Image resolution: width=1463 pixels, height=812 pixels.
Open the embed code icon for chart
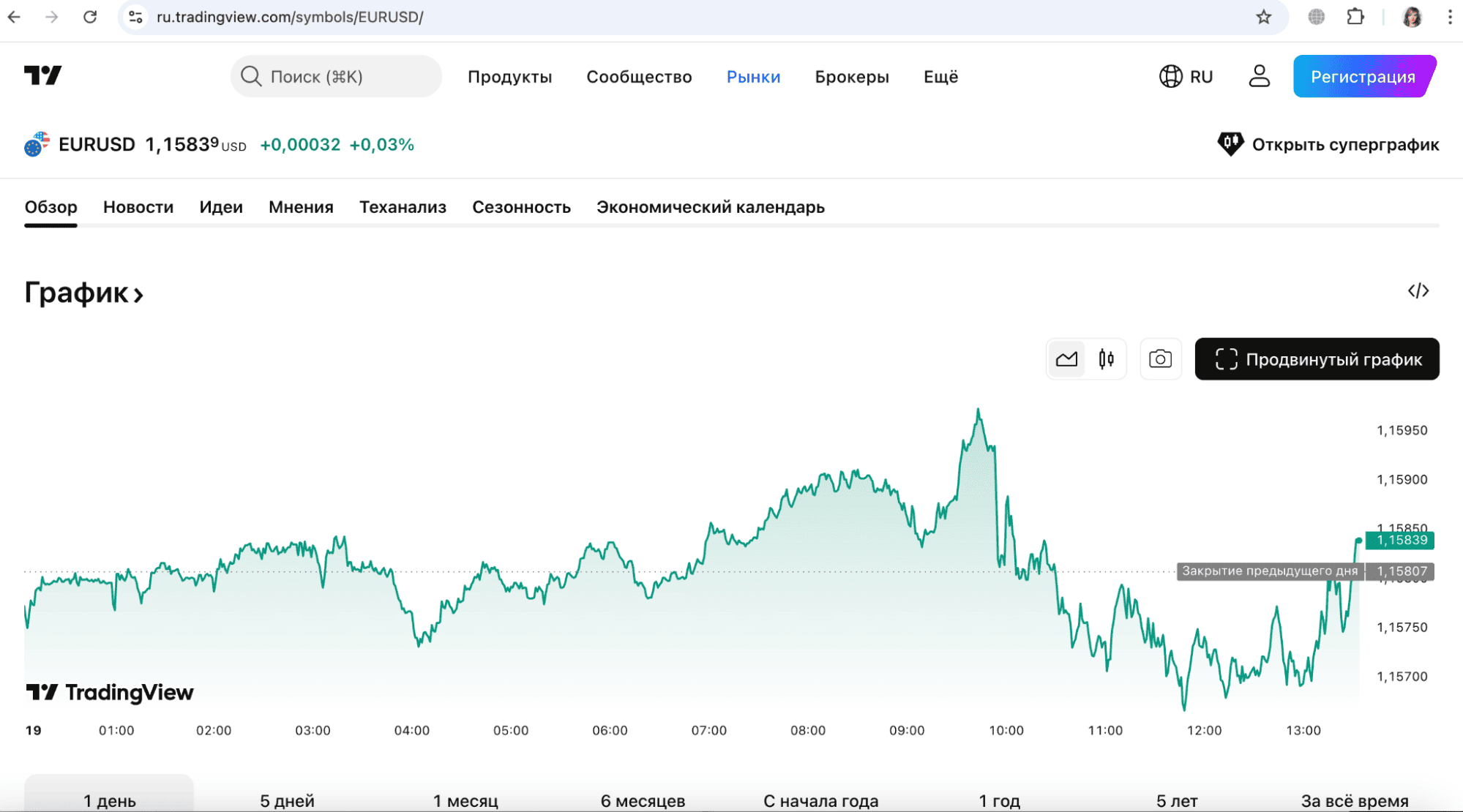point(1418,291)
